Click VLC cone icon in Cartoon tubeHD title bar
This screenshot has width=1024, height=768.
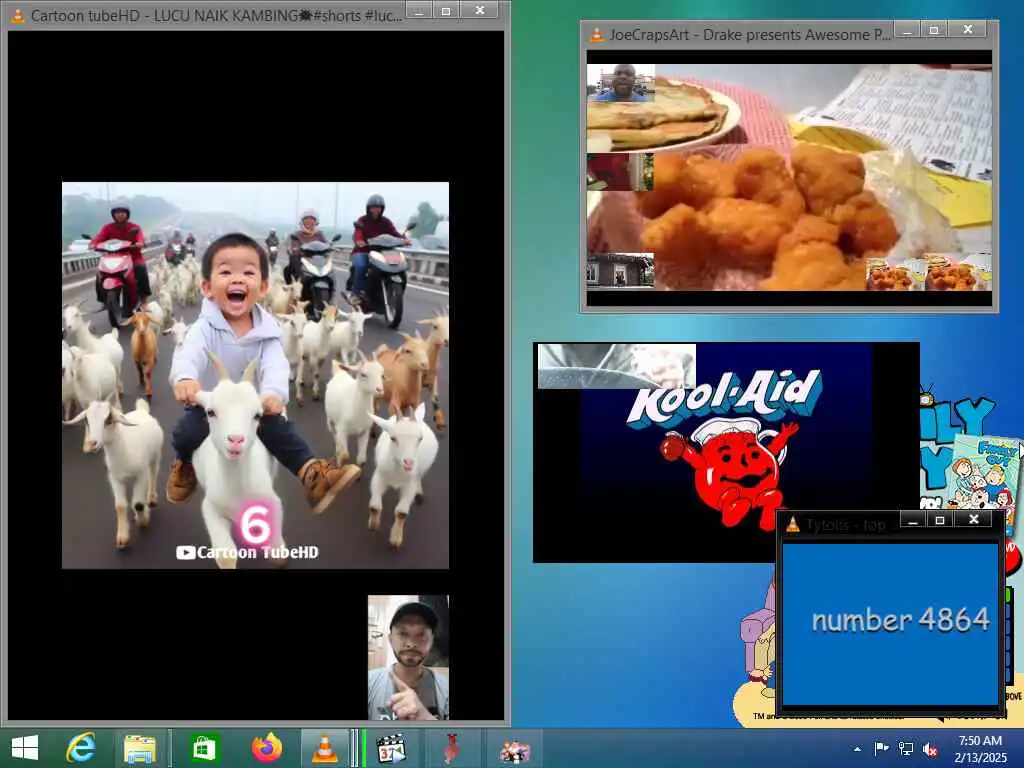pos(18,16)
